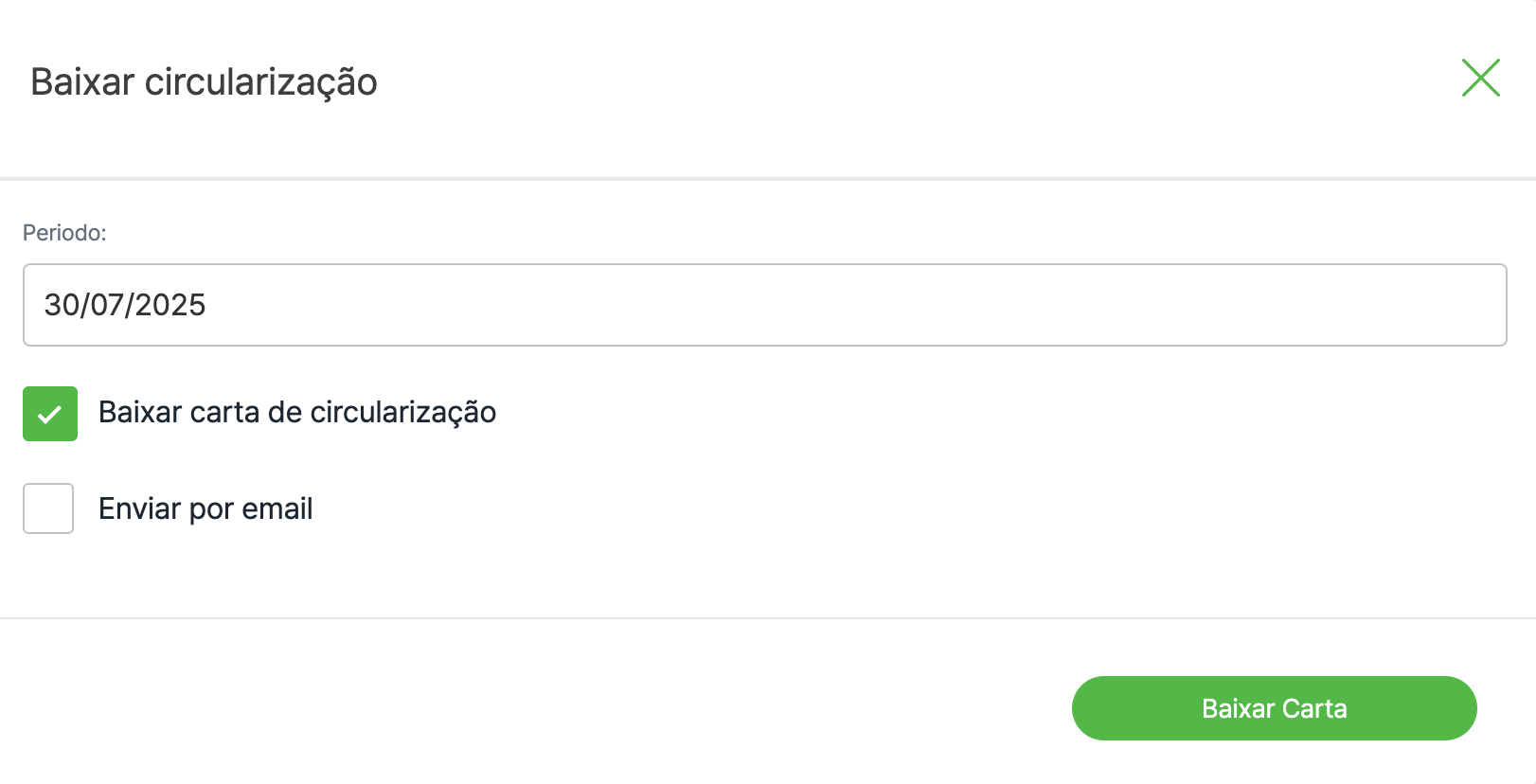The height and width of the screenshot is (784, 1536).
Task: Click inside the date text box
Action: click(764, 305)
